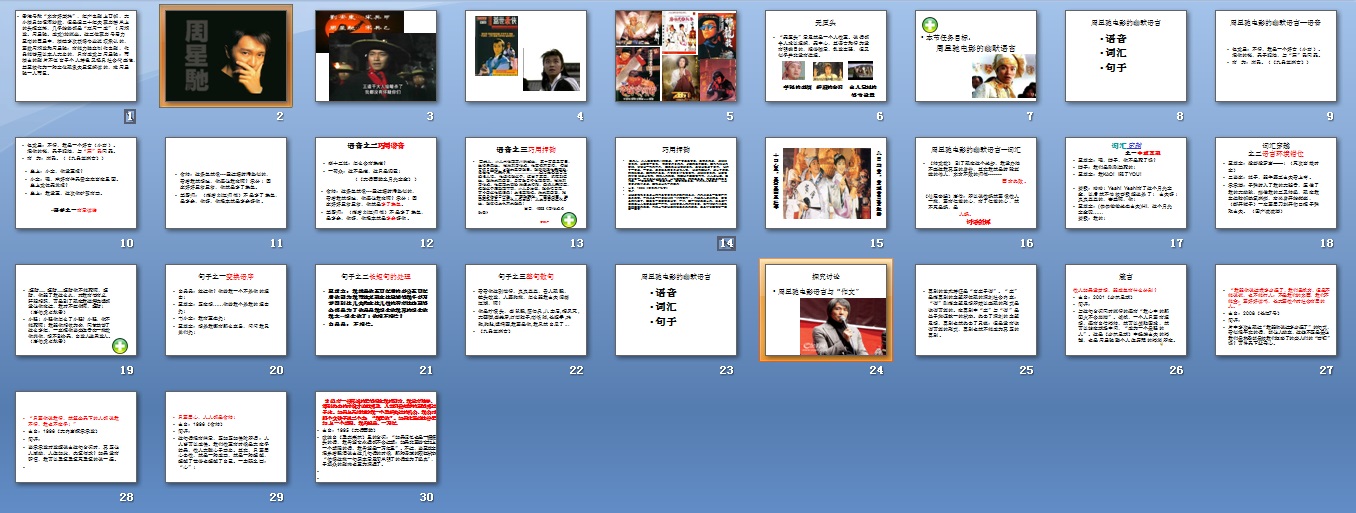Select slide 27 thumbnail

click(x=1277, y=310)
